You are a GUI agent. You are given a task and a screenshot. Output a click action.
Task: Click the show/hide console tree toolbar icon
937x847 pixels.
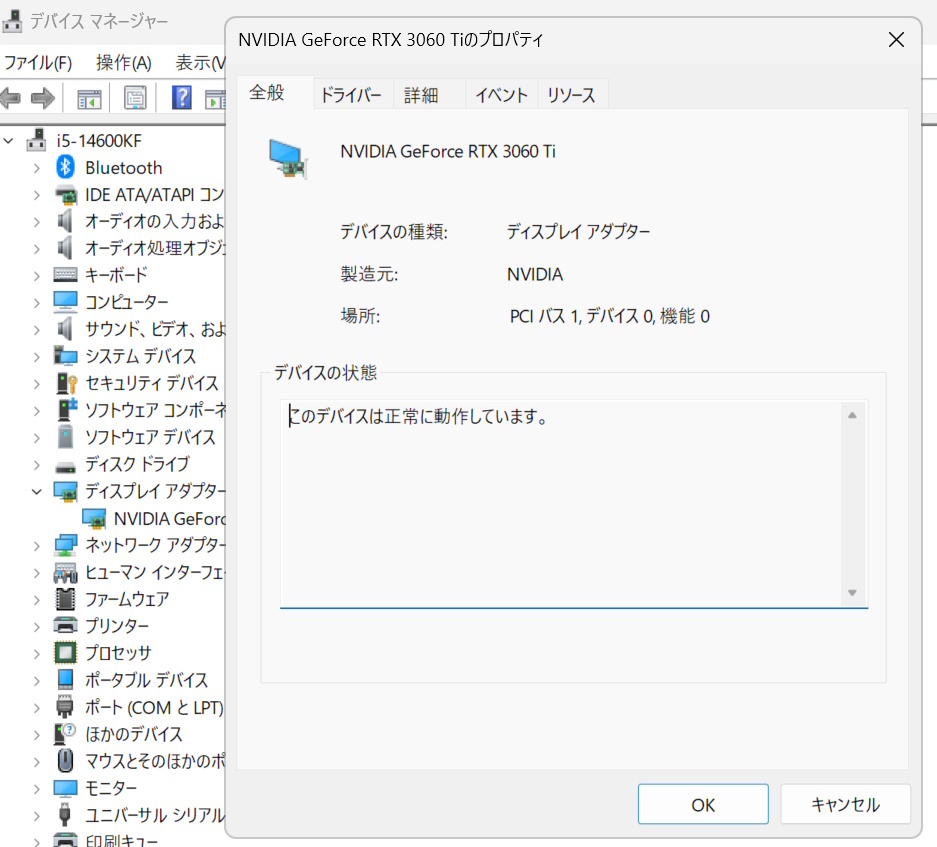tap(90, 99)
